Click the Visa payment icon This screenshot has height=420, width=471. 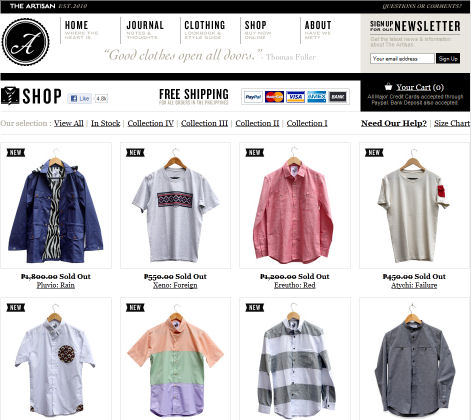pos(295,97)
